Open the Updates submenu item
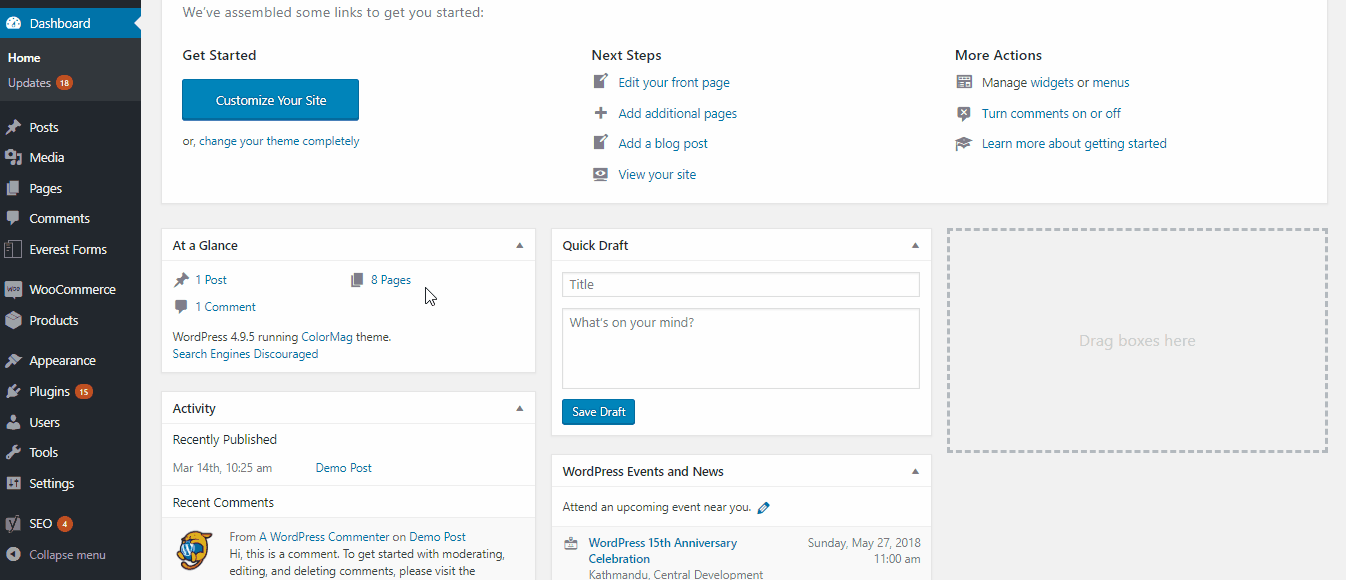Screen dimensions: 1346x580 [30, 83]
